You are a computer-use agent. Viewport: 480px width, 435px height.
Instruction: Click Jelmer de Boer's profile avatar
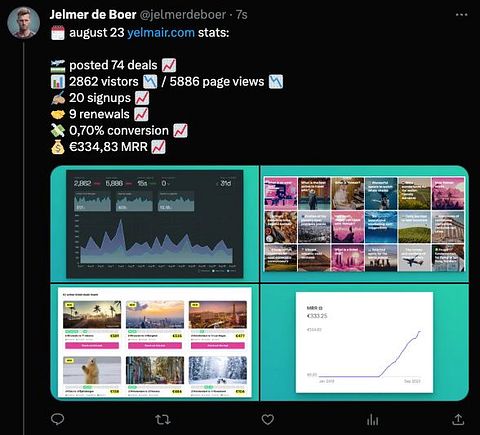(x=23, y=22)
